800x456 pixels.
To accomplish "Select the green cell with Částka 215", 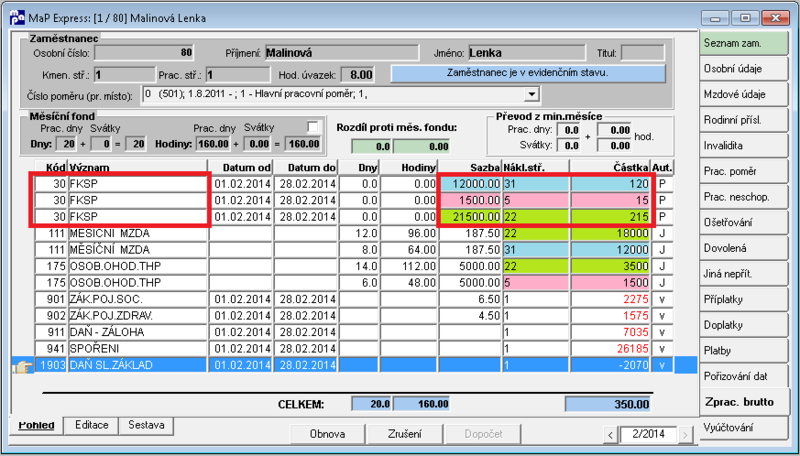I will (x=610, y=217).
